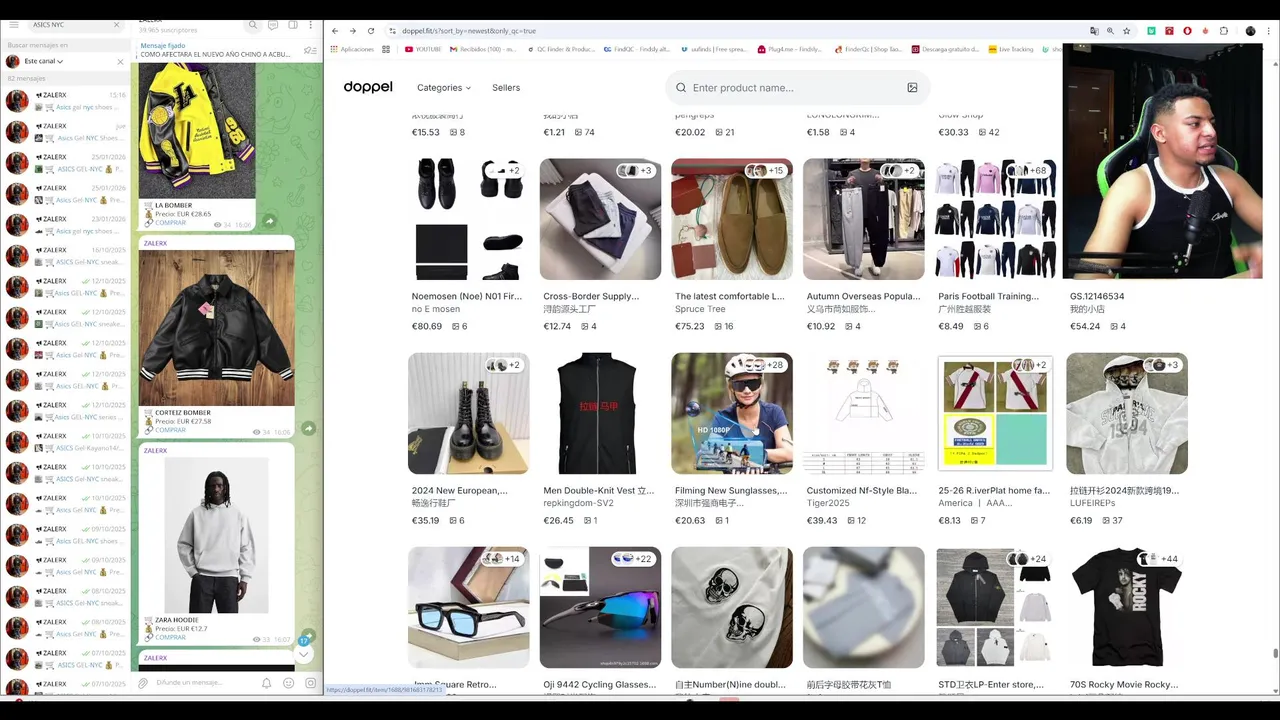Clear the ASICS NYC search field

click(x=116, y=24)
